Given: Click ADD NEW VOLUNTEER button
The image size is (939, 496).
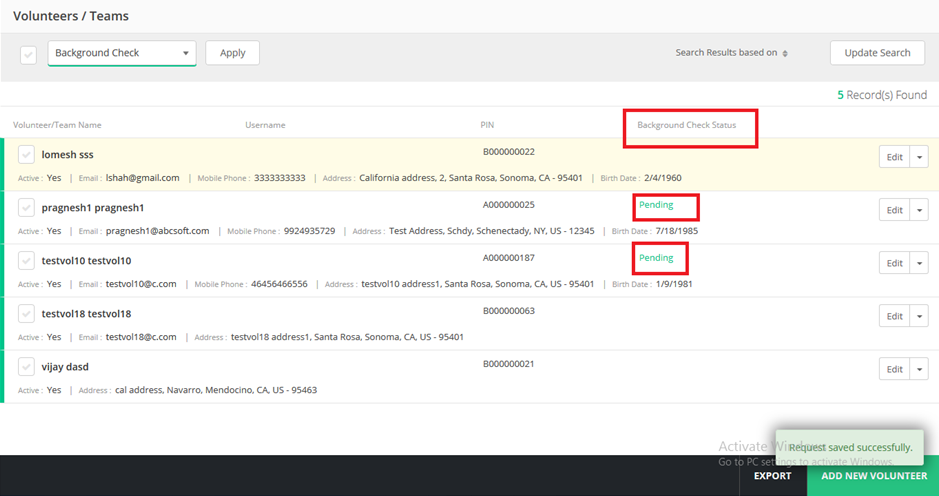Looking at the screenshot, I should (x=874, y=476).
